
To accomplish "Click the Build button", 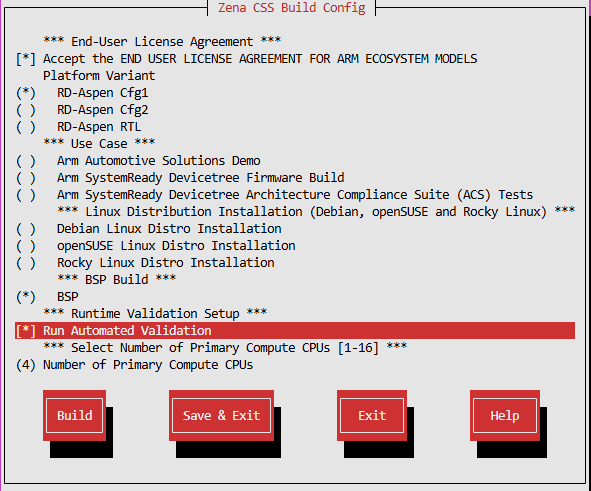I will pyautogui.click(x=74, y=415).
